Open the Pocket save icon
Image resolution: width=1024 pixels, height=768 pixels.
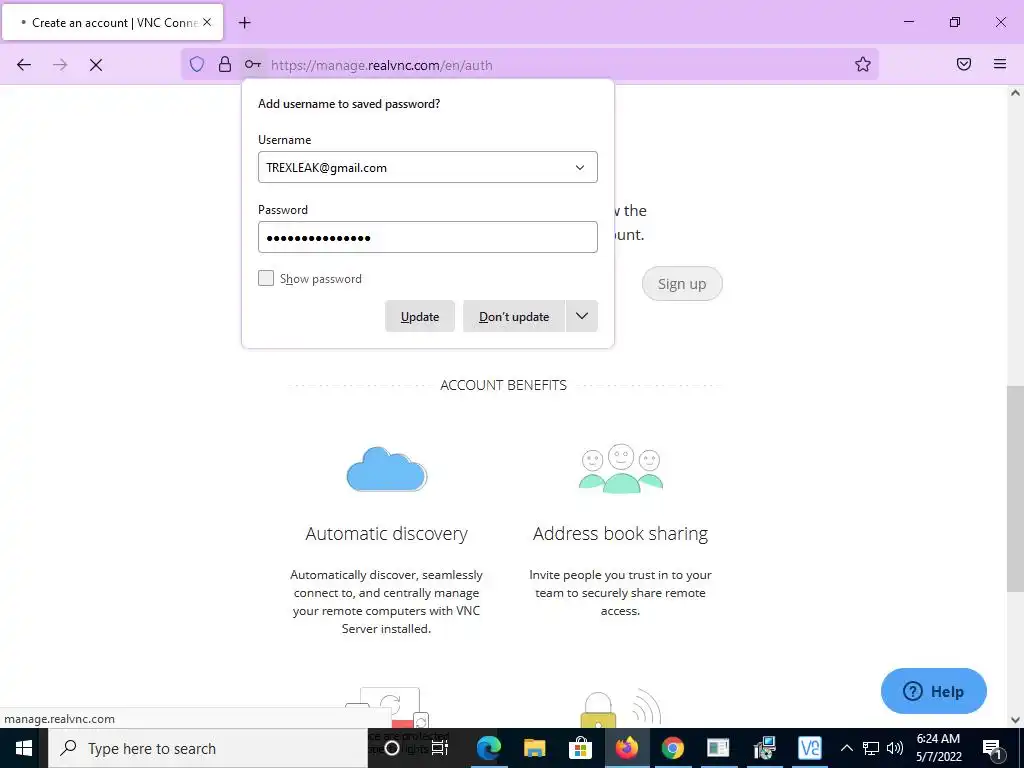click(964, 64)
